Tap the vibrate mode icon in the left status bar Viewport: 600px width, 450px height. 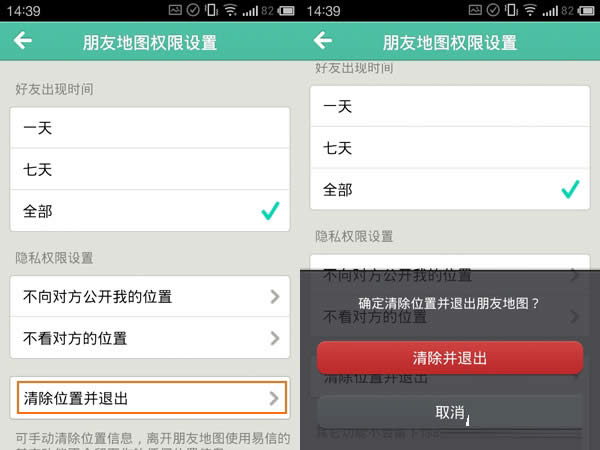(211, 10)
